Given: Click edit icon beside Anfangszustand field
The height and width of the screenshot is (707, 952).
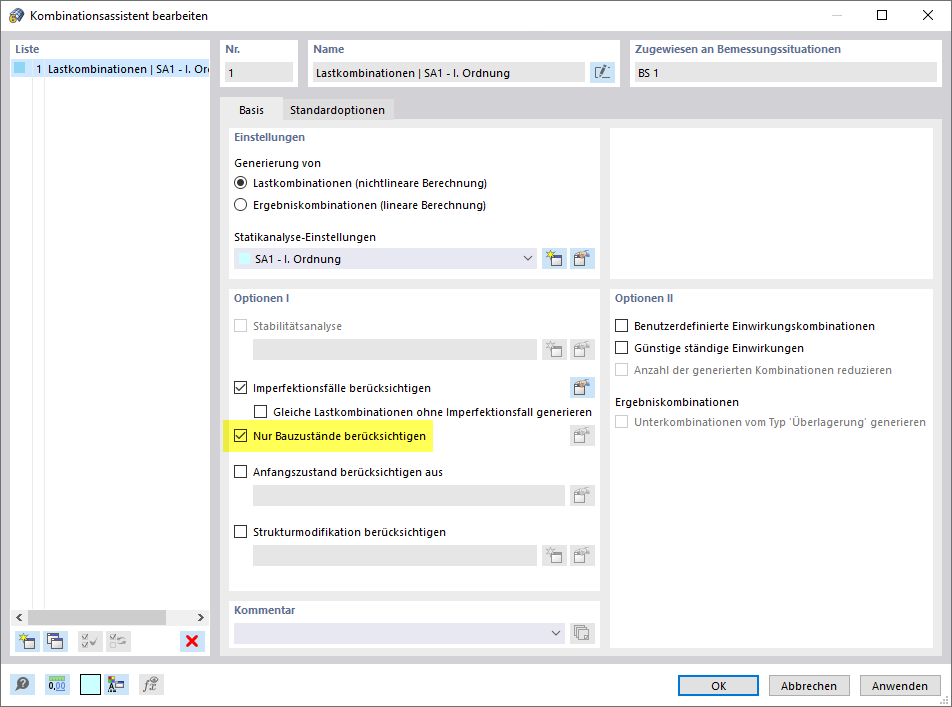Looking at the screenshot, I should pos(582,496).
